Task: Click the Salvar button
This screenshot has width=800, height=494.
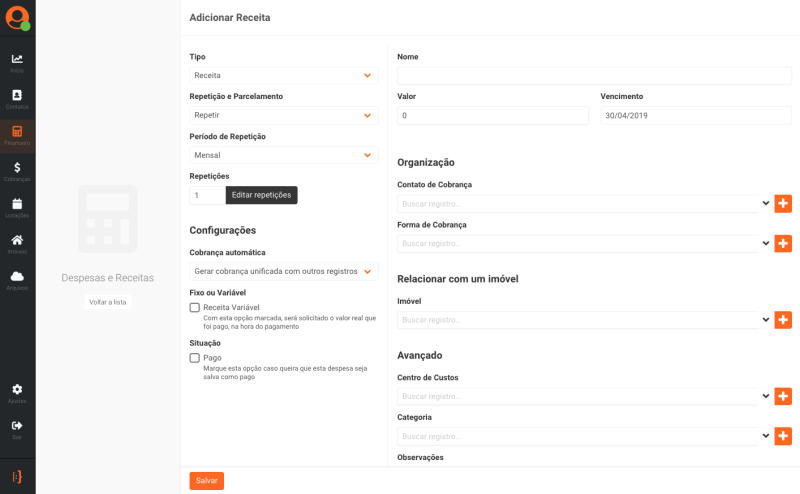Action: point(207,481)
